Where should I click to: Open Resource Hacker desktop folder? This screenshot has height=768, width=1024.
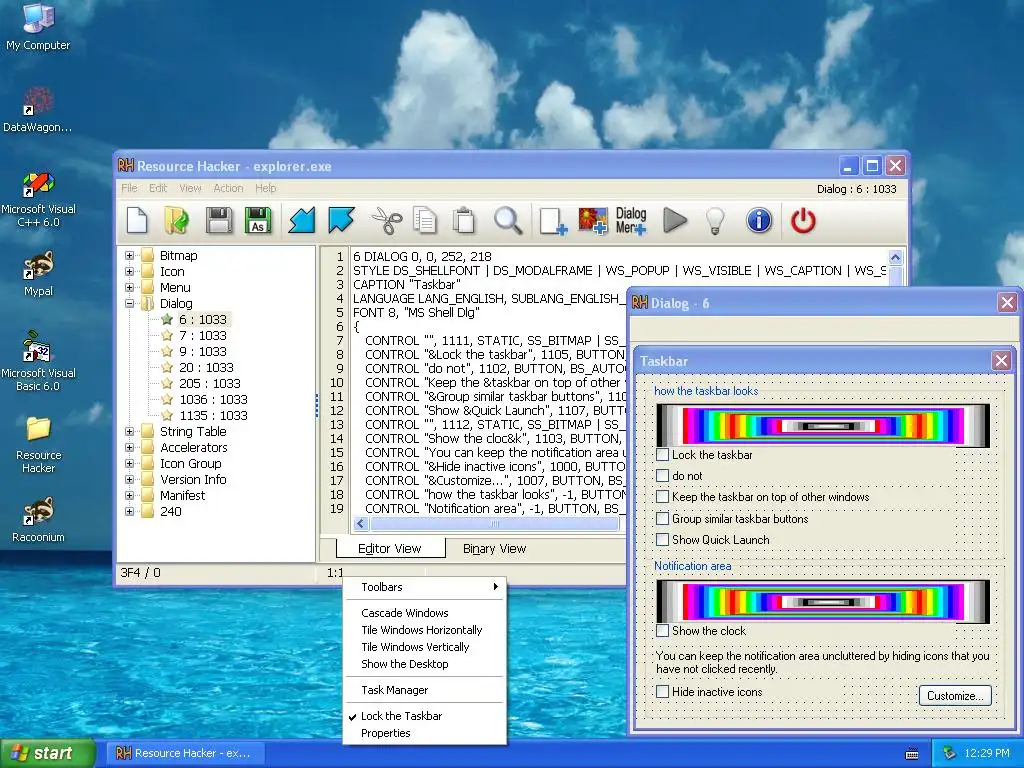38,444
